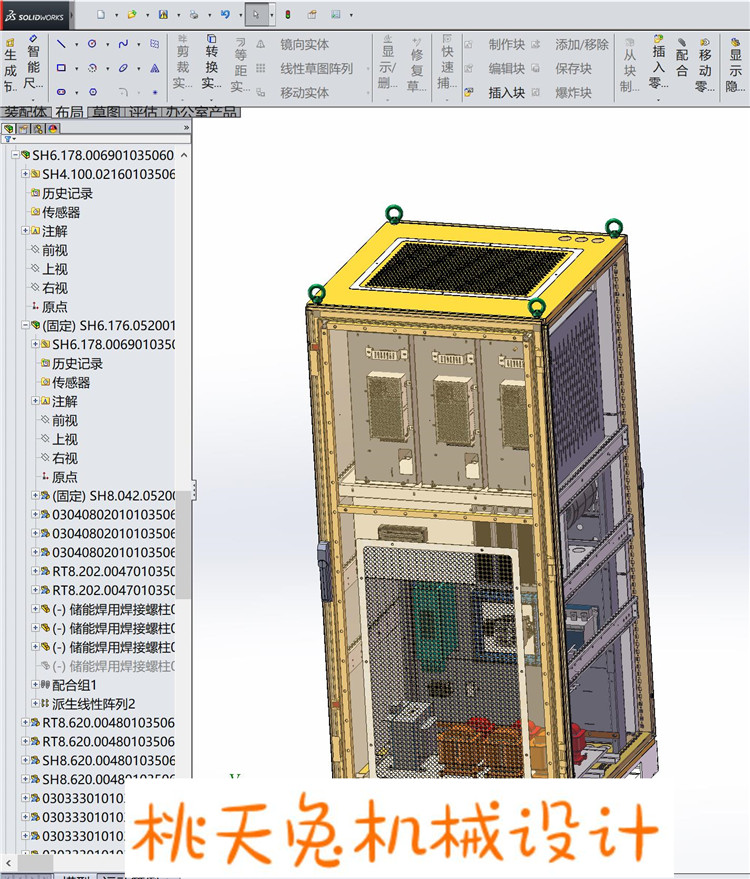Click 生成布局 create layout button
Viewport: 750px width, 879px height.
[10, 66]
